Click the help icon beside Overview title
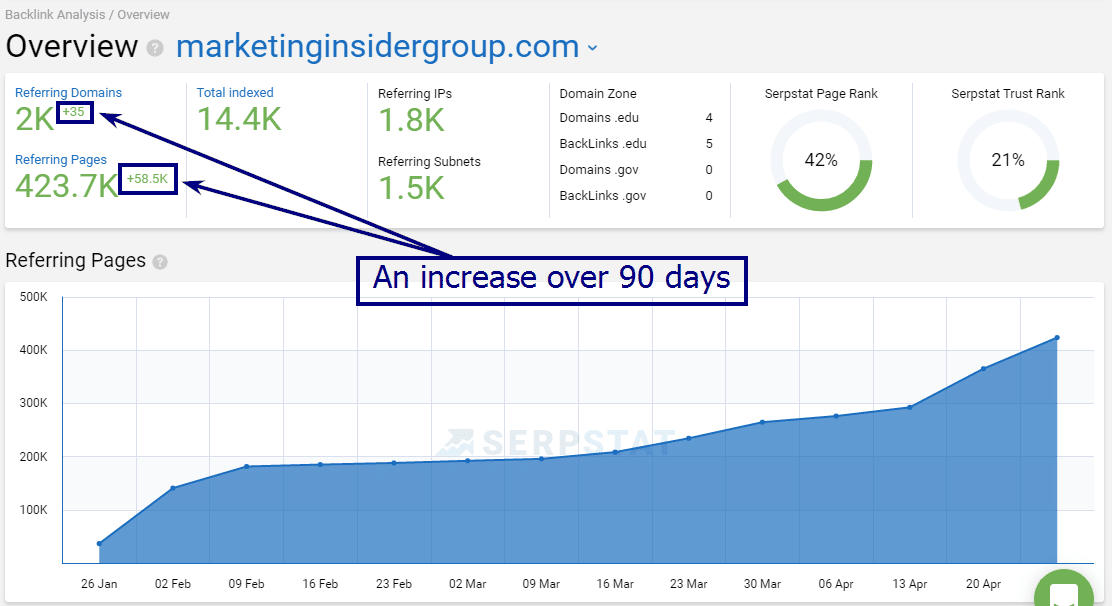This screenshot has height=606, width=1112. click(155, 48)
